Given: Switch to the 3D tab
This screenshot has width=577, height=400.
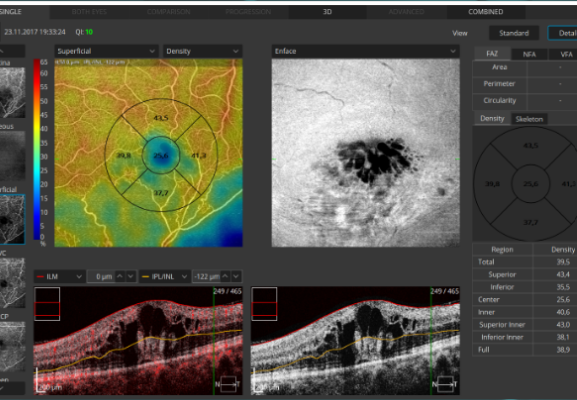Looking at the screenshot, I should click(x=327, y=12).
